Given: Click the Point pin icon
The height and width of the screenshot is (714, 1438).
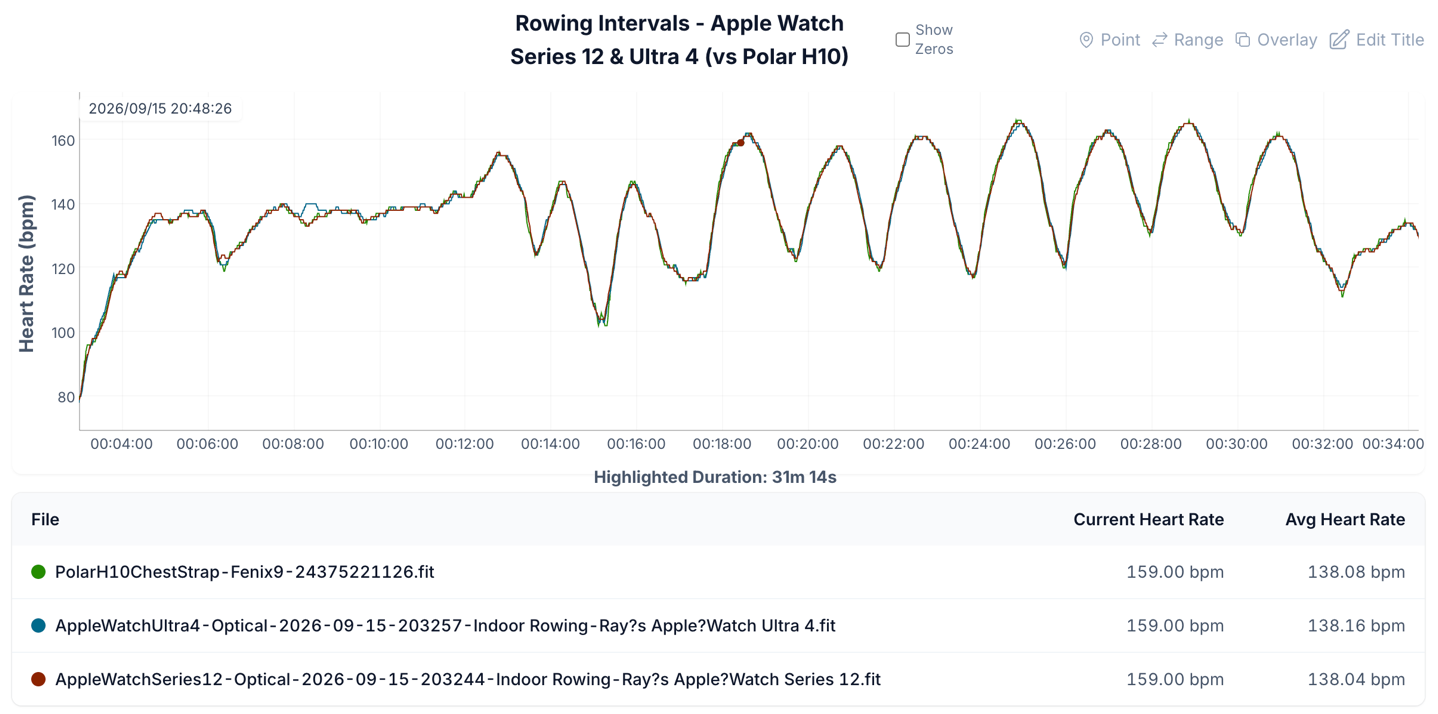Looking at the screenshot, I should point(1086,40).
